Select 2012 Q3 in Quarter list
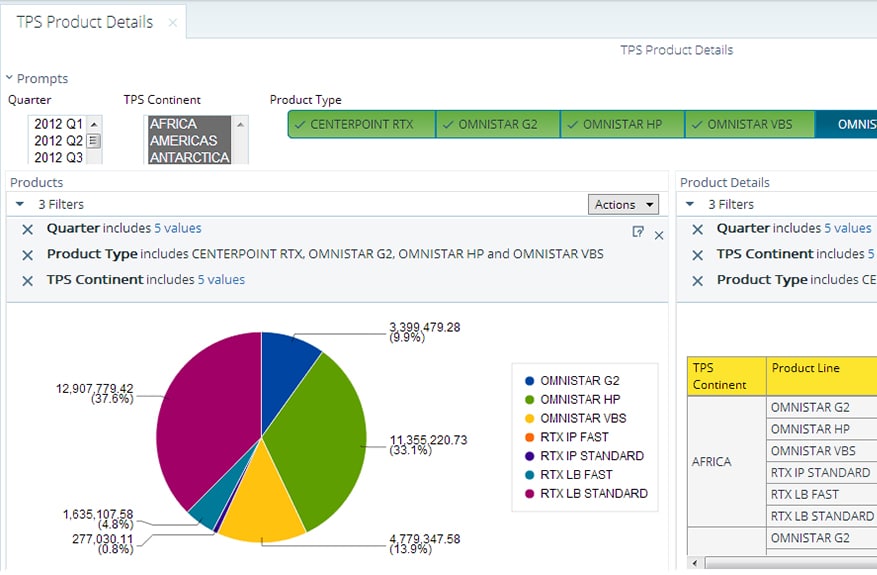 click(x=58, y=157)
